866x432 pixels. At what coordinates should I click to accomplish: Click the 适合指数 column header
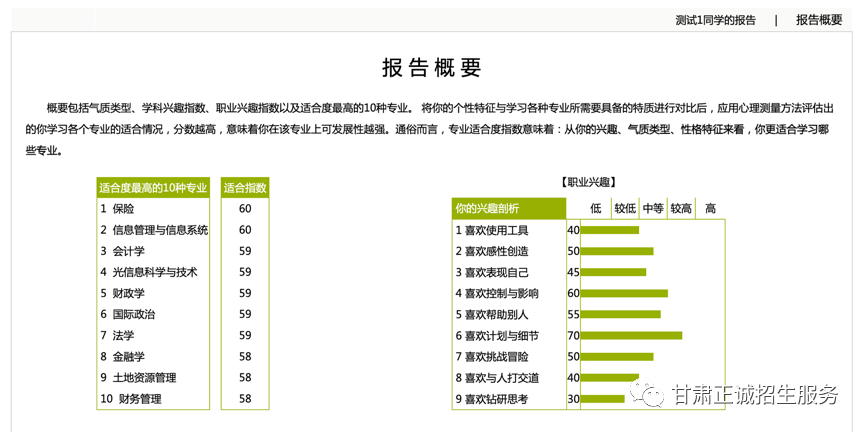pyautogui.click(x=245, y=188)
